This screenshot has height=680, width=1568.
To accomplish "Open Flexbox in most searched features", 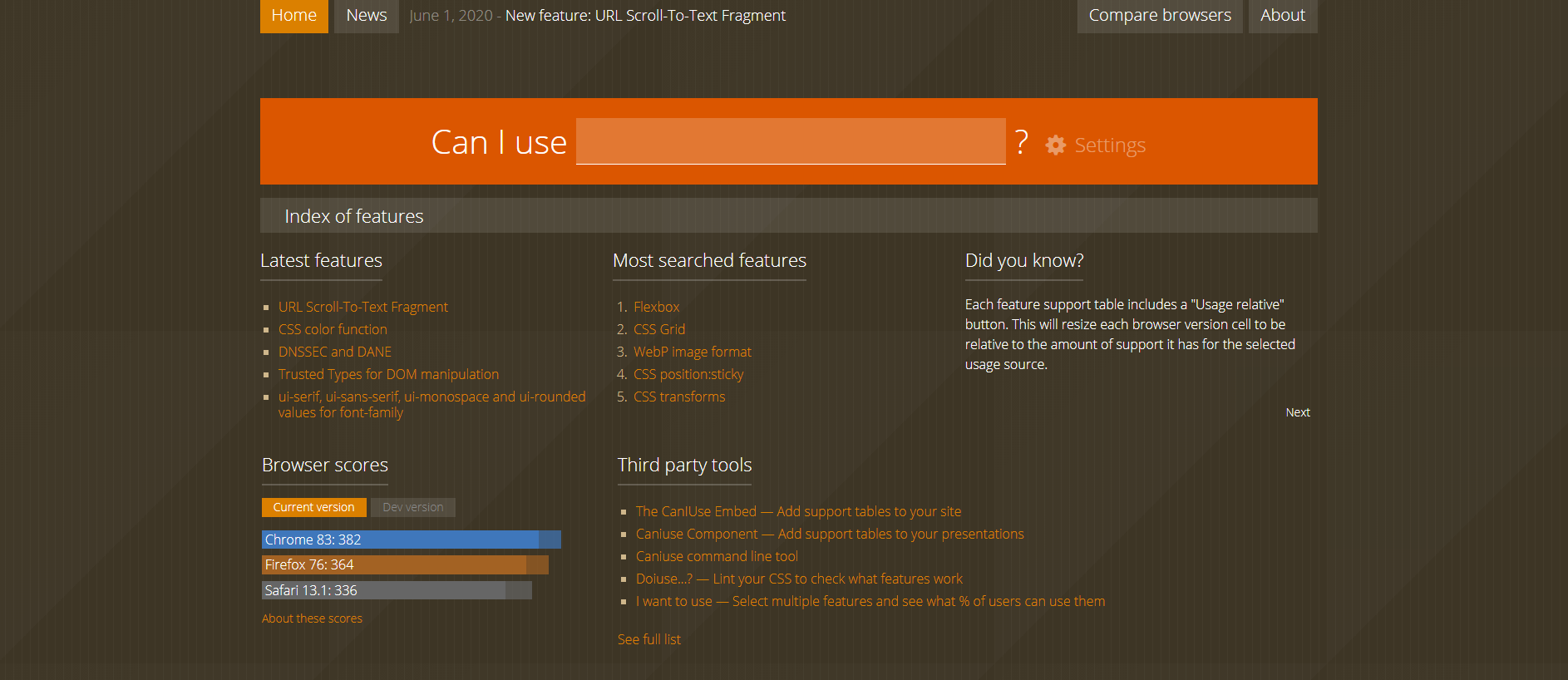I will coord(657,307).
